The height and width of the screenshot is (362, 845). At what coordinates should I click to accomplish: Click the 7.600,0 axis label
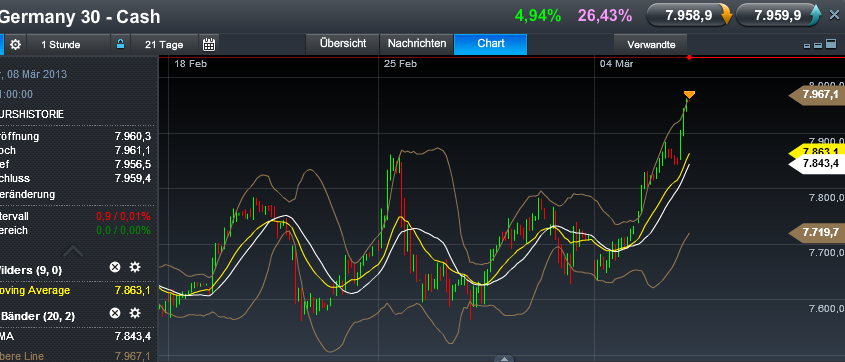(x=827, y=309)
